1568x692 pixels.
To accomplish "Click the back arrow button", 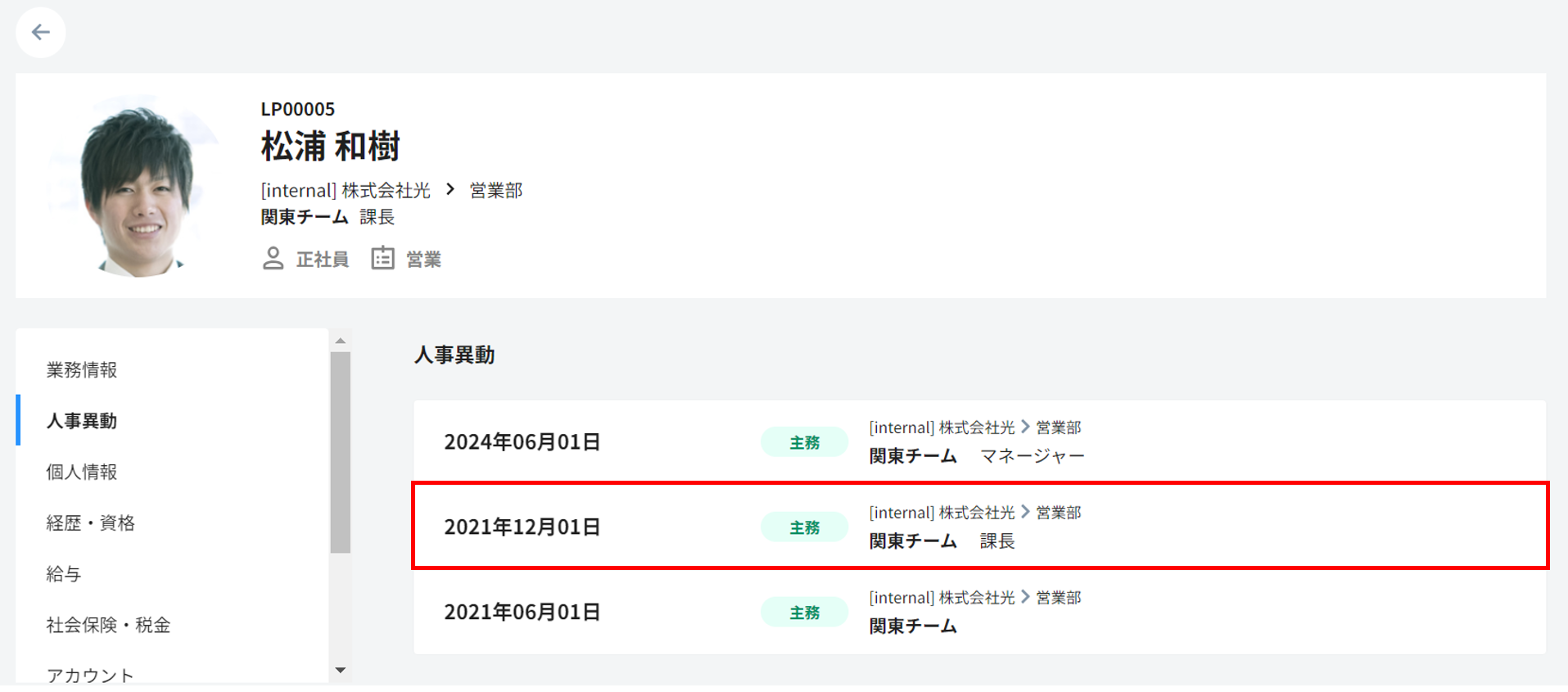I will 40,33.
